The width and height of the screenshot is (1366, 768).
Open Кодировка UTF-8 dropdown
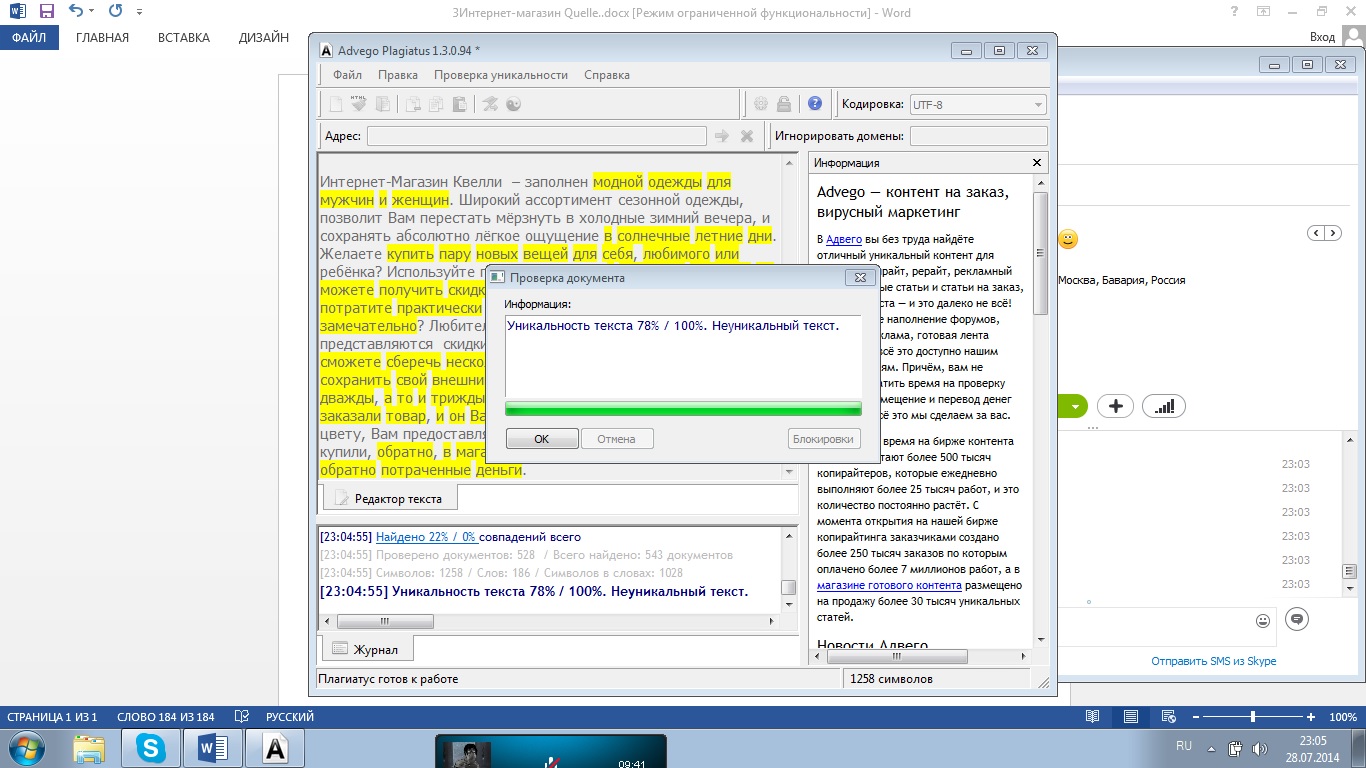(x=978, y=104)
